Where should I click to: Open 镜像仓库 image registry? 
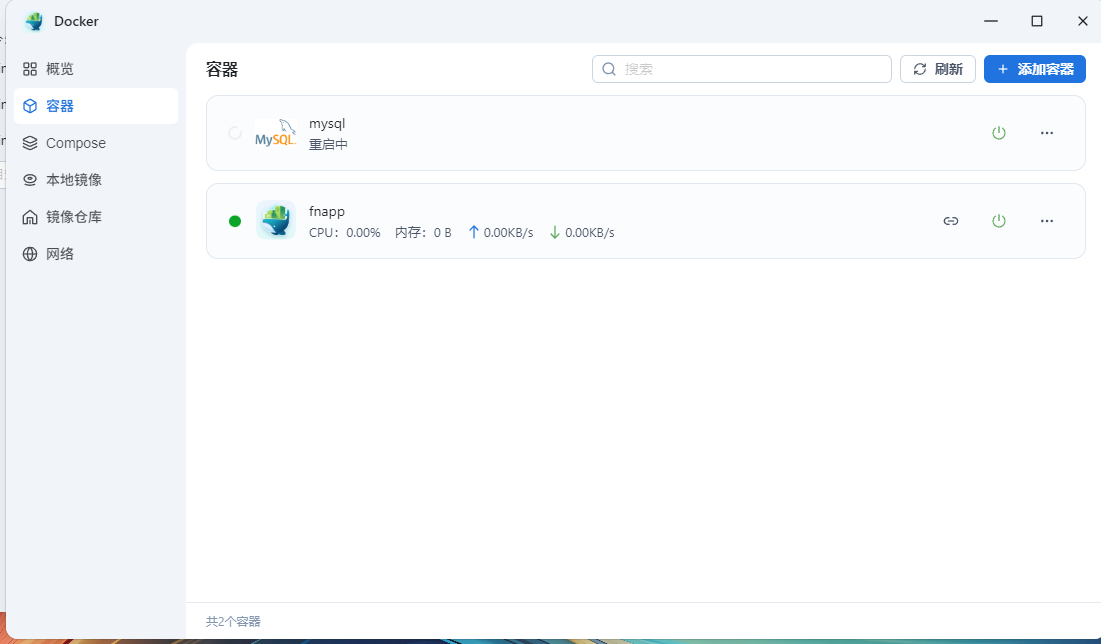95,217
